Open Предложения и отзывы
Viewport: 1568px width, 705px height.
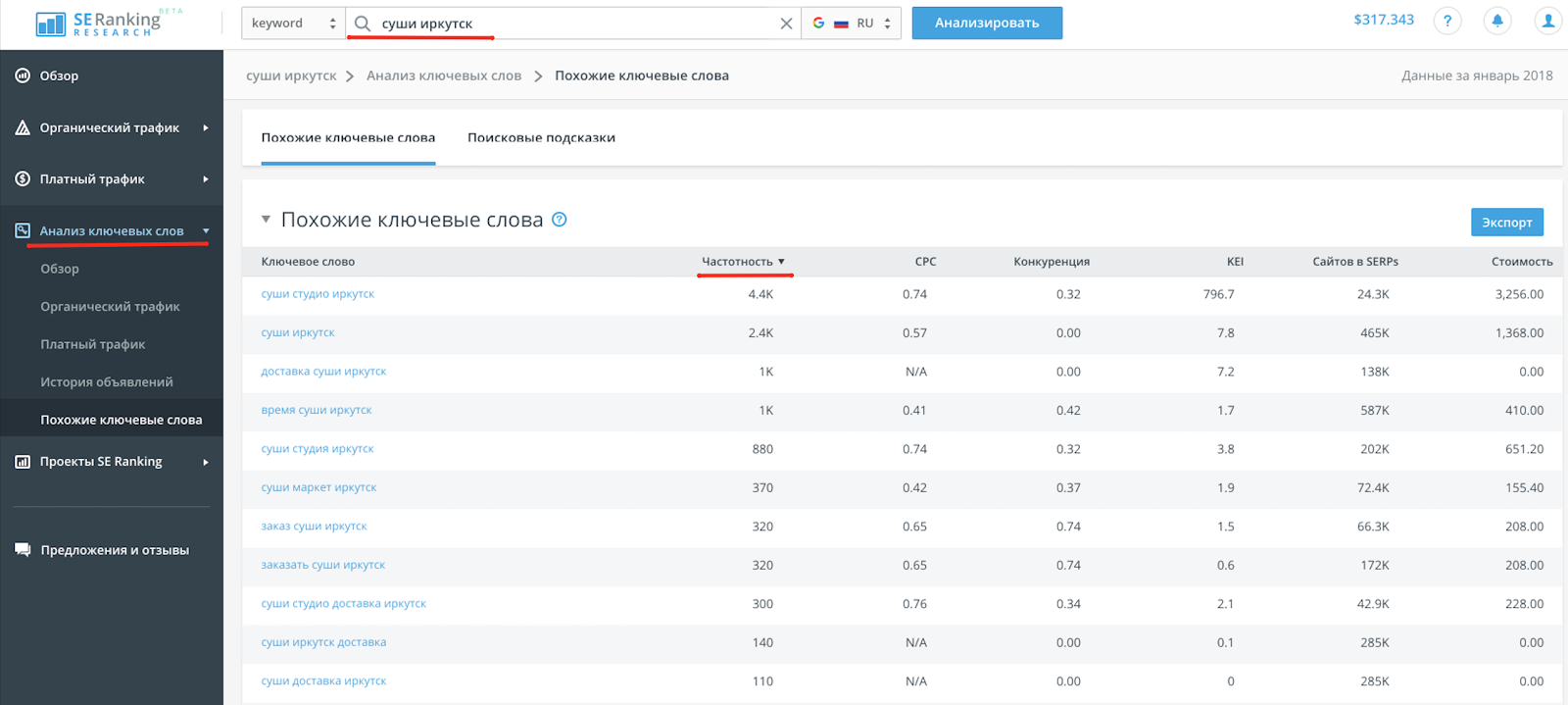pyautogui.click(x=115, y=550)
